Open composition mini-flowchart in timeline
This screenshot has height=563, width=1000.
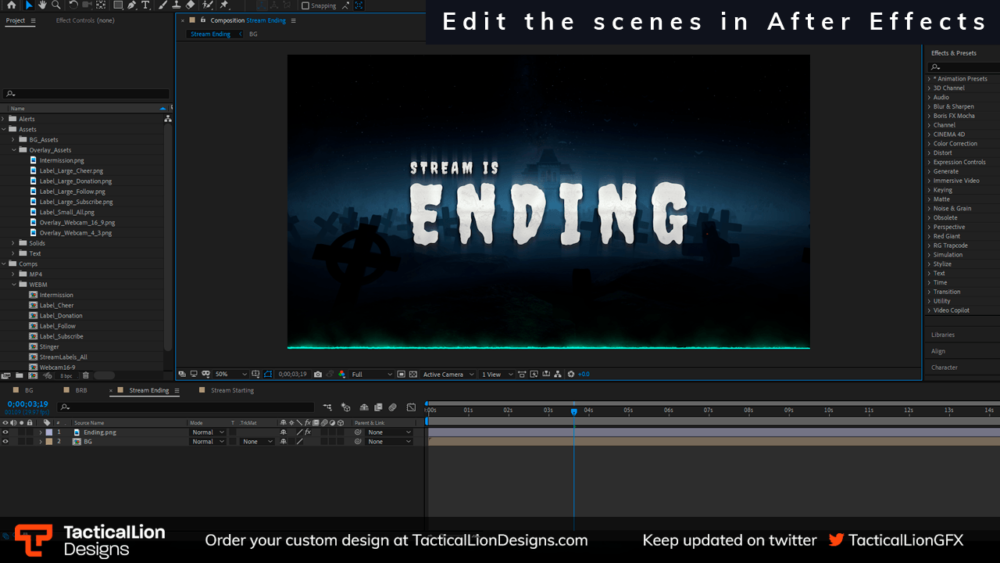(x=327, y=407)
